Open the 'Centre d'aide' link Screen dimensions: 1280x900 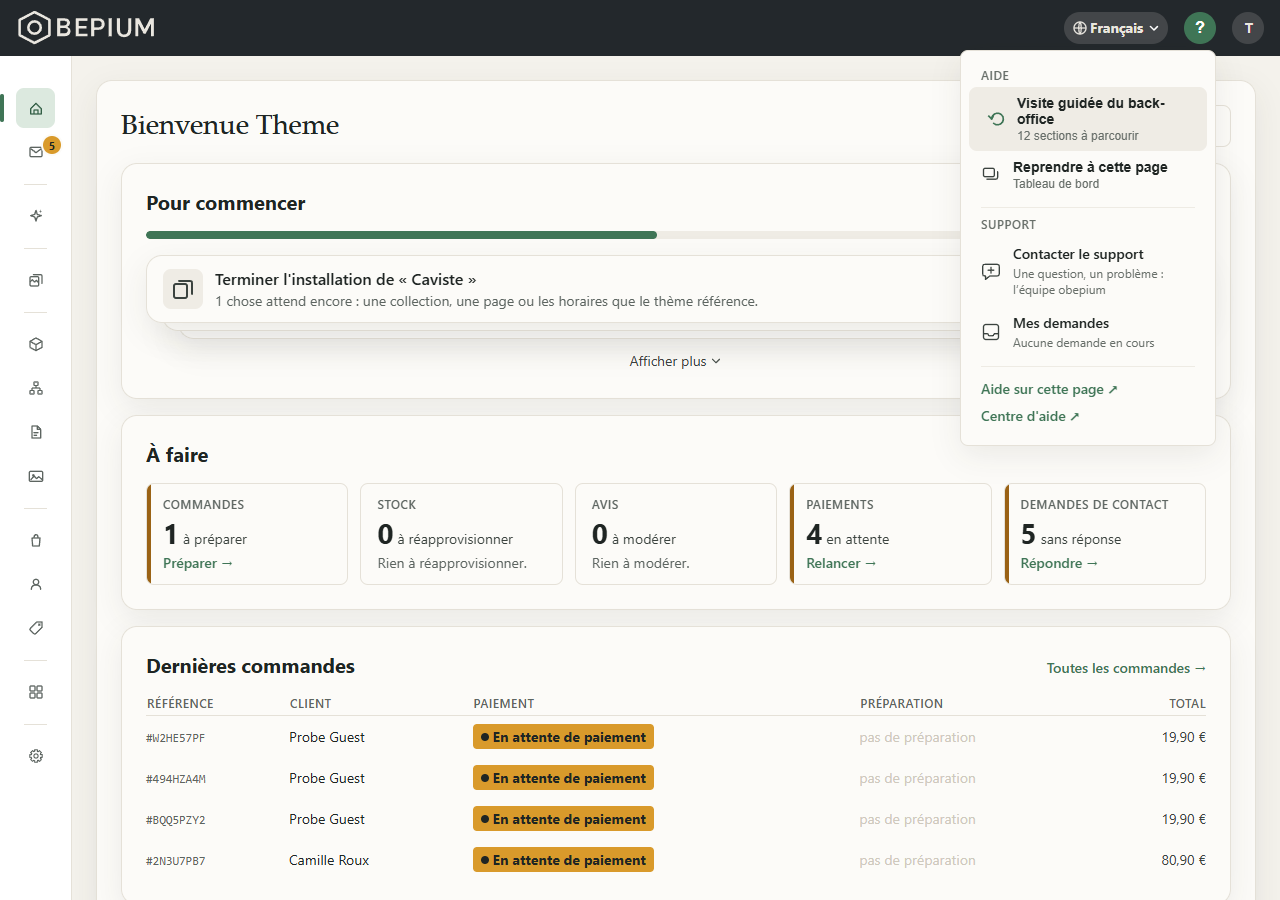1030,416
